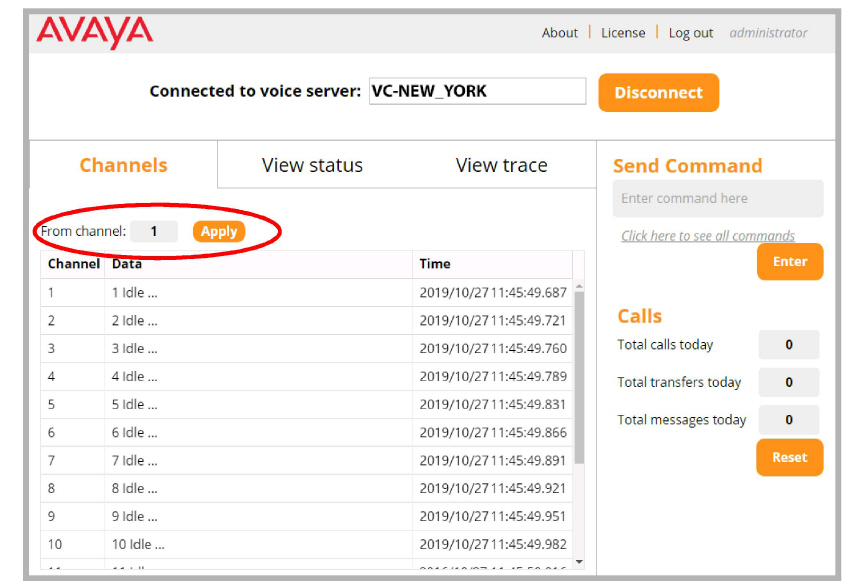
Task: Click the channel list scrollbar thumb
Action: click(579, 377)
